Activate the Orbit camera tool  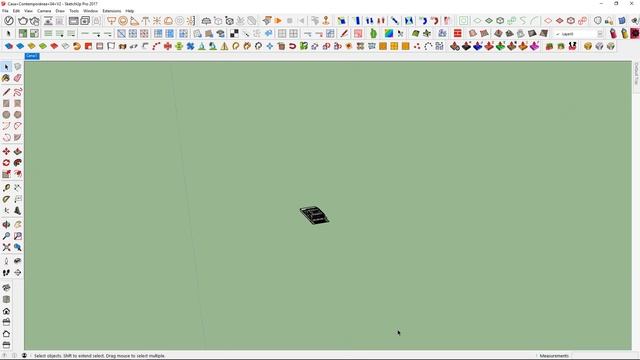click(x=6, y=224)
